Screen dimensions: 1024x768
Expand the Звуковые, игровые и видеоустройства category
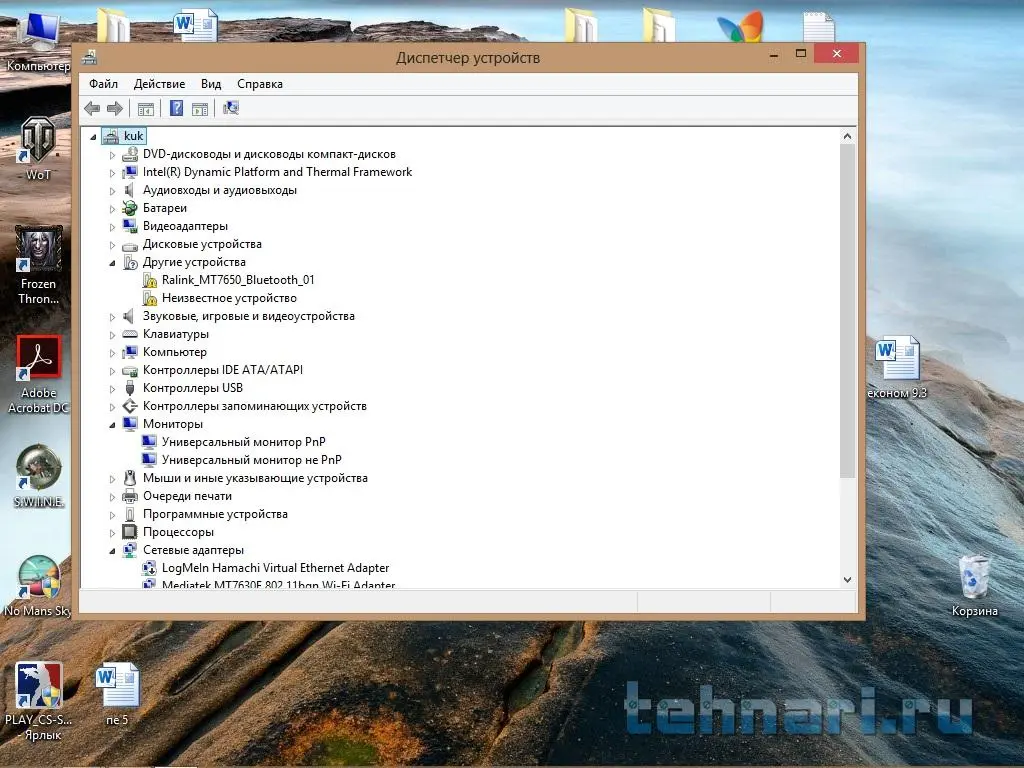tap(112, 317)
